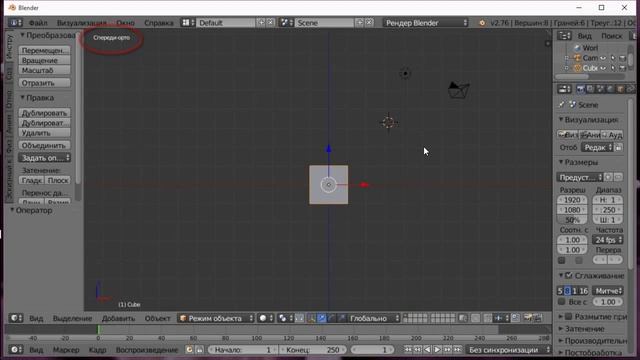Open the pivot point selector icon
The height and width of the screenshot is (360, 640).
[284, 318]
